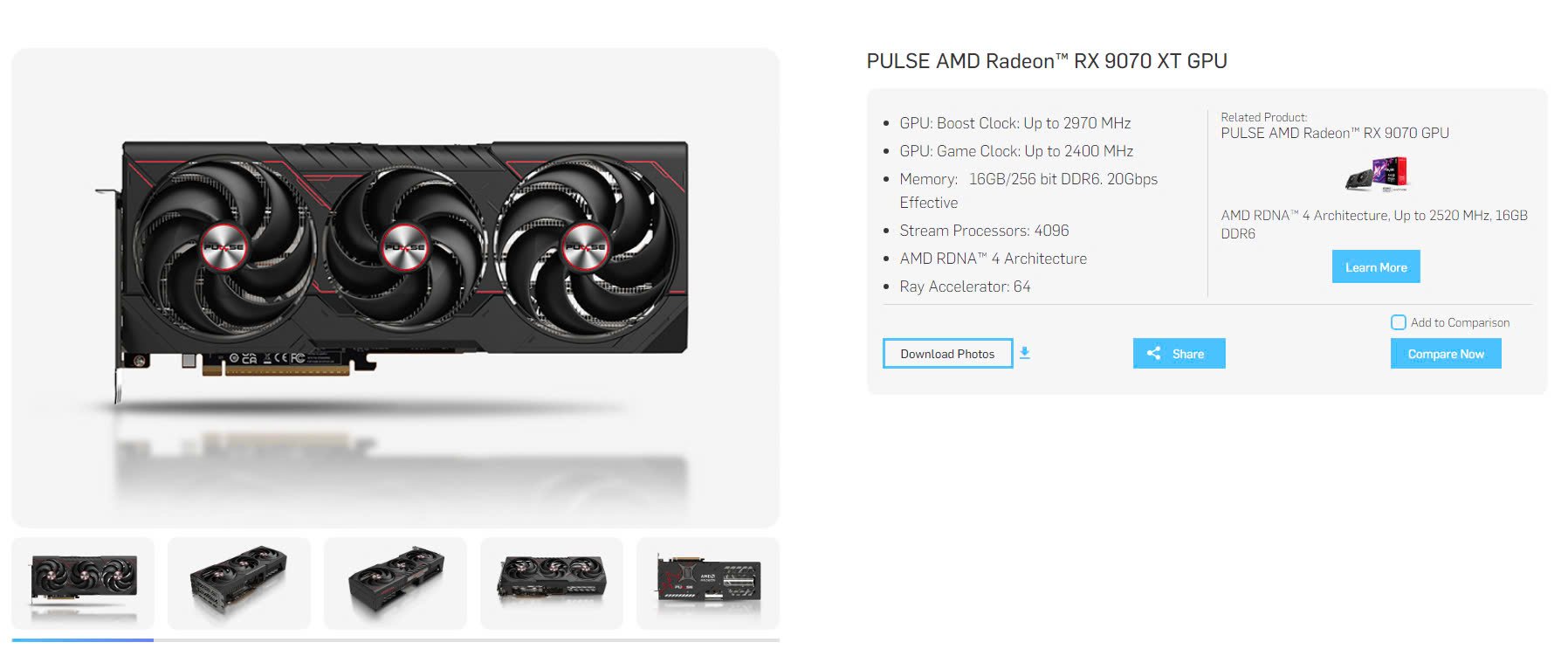Select the second angled GPU thumbnail
The image size is (1568, 656).
point(239,583)
